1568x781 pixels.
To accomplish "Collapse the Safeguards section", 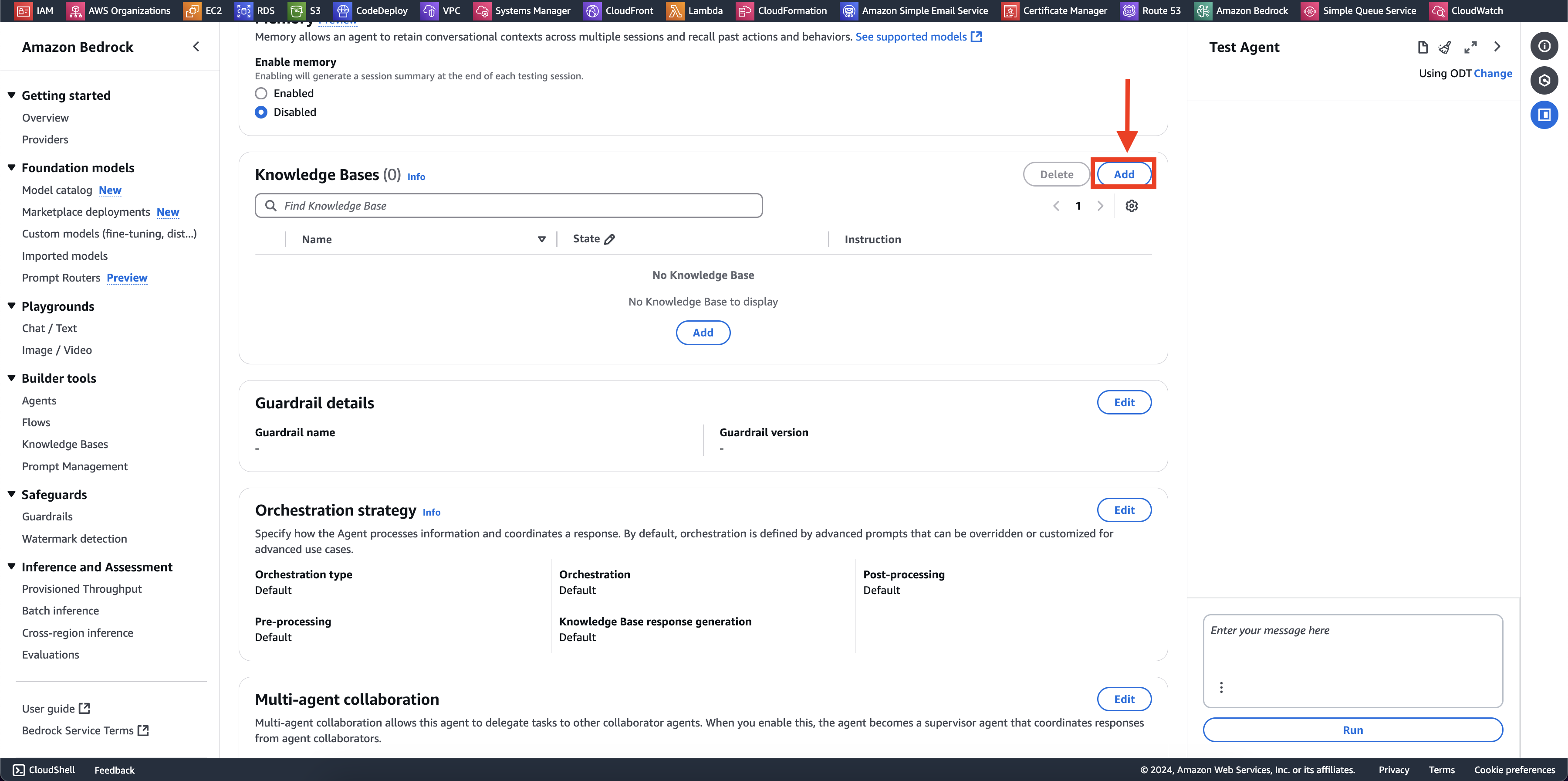I will coord(12,494).
